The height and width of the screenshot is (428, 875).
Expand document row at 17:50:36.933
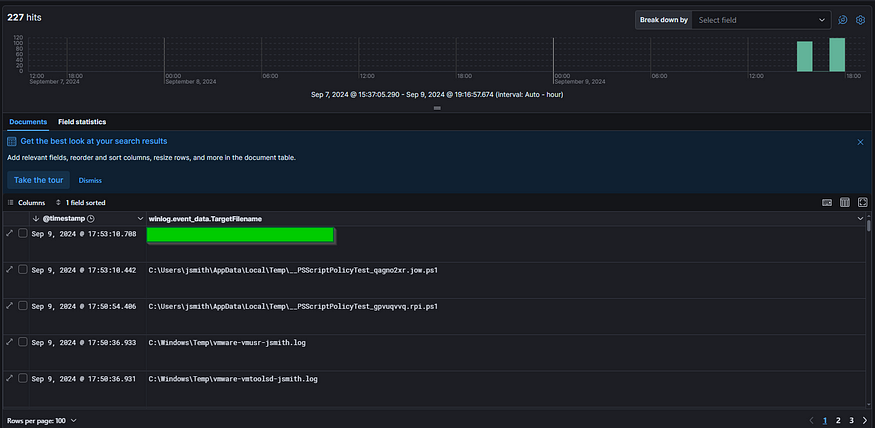pyautogui.click(x=9, y=342)
